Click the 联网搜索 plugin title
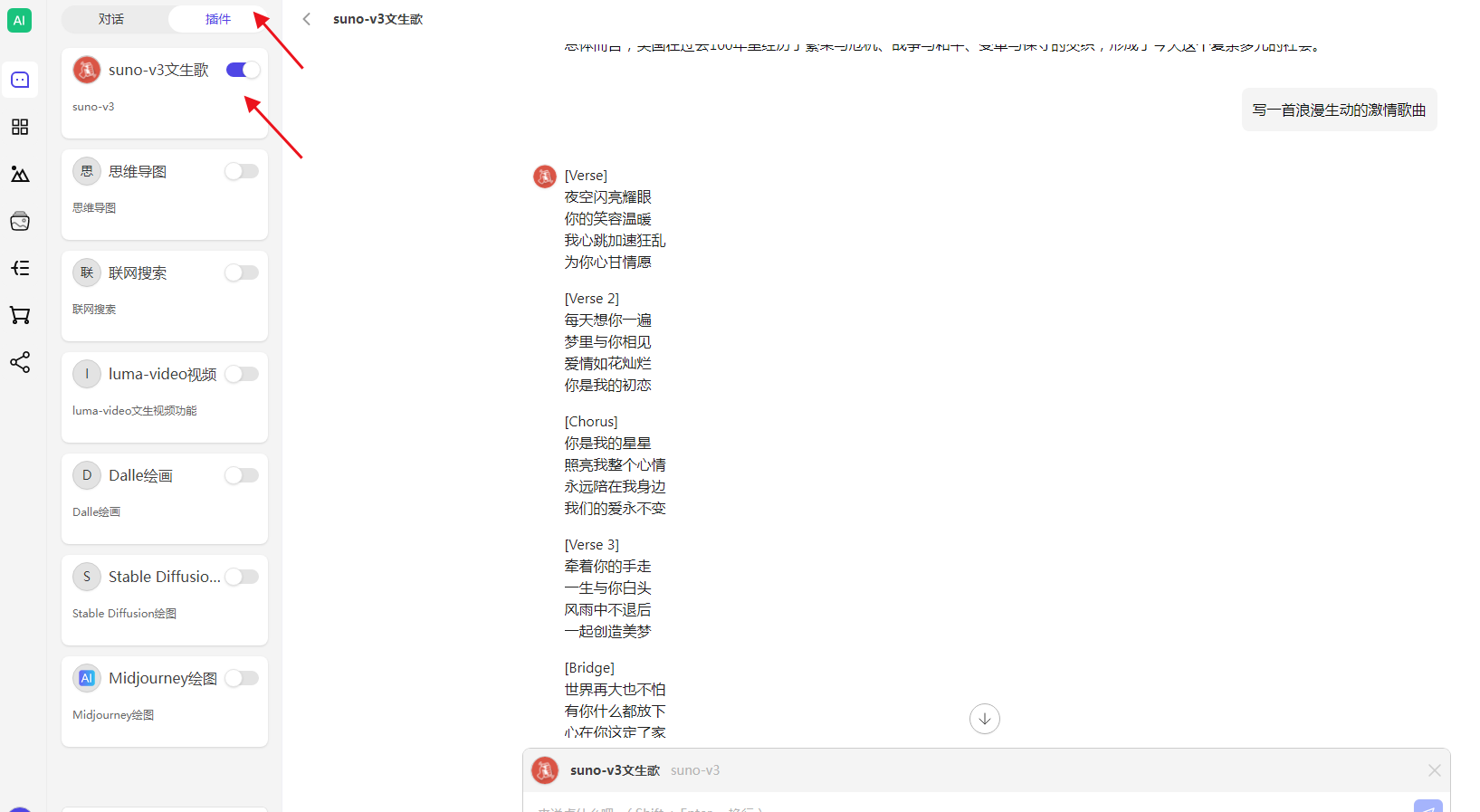1480x812 pixels. [138, 272]
